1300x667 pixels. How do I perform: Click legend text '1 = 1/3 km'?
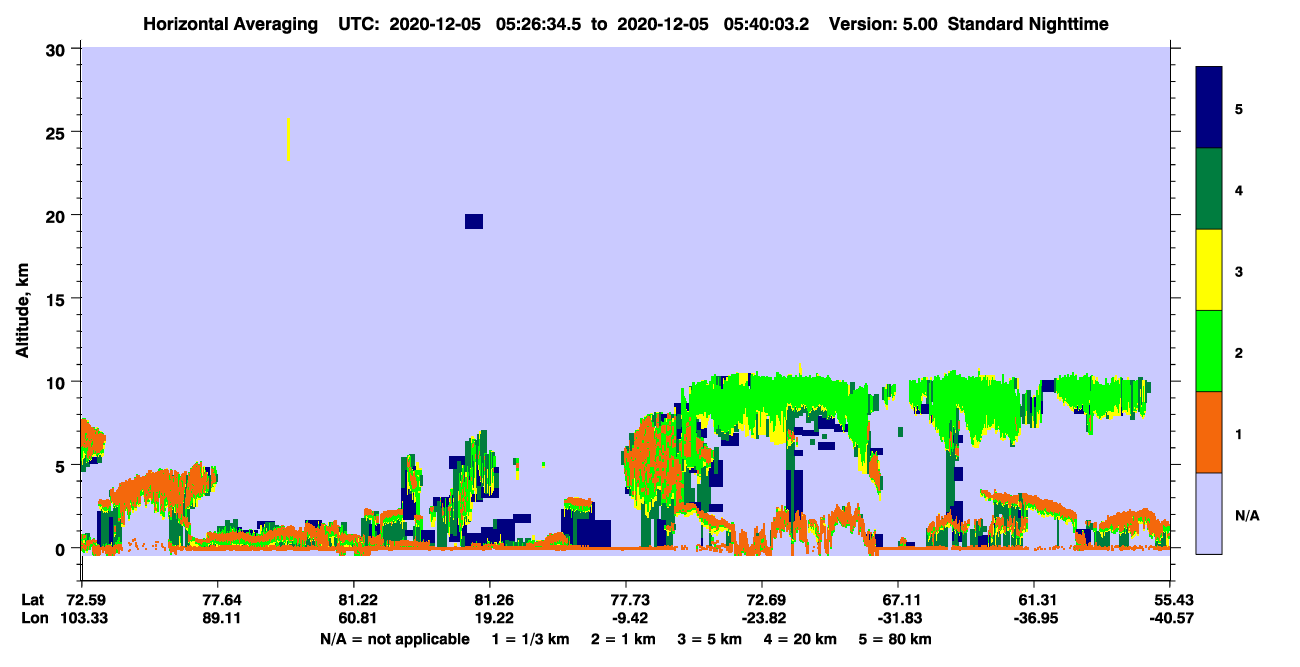coord(531,639)
